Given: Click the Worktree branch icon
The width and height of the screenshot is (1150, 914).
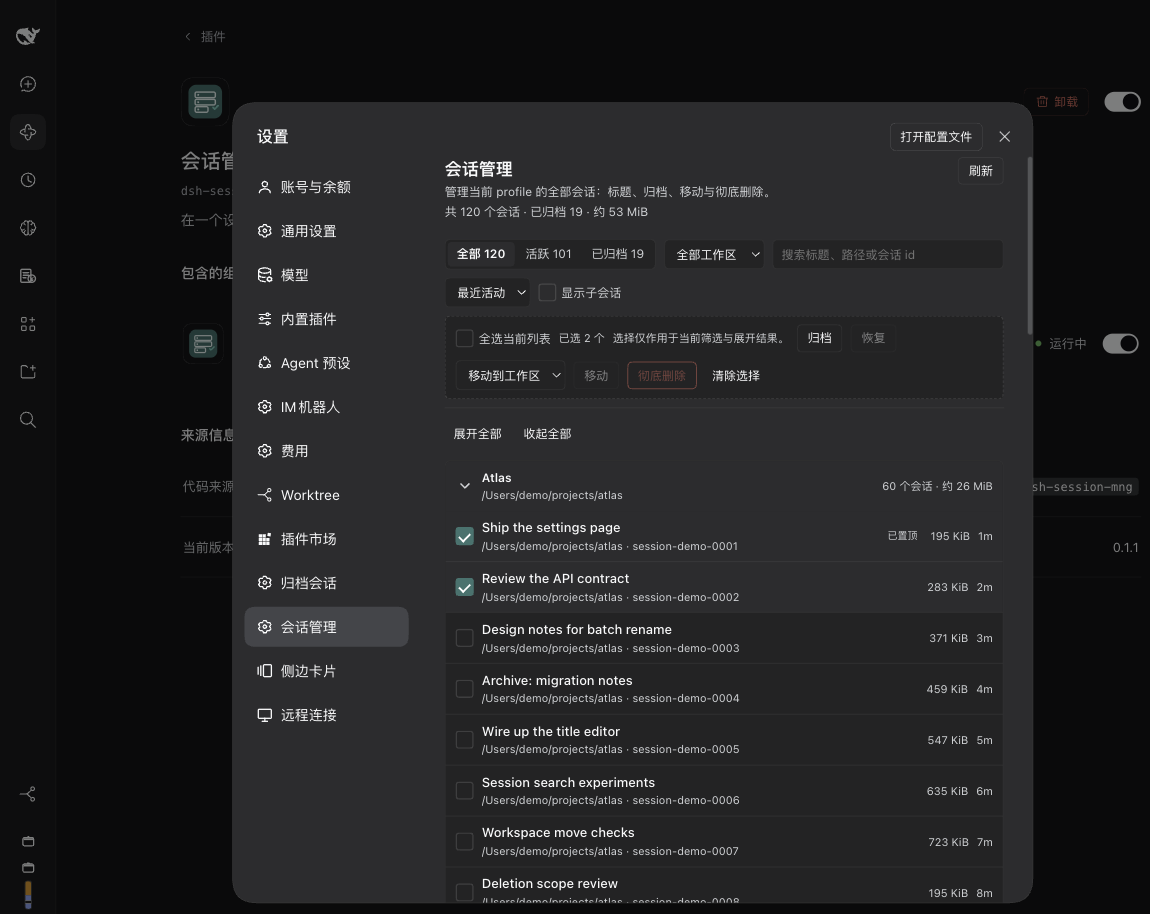Looking at the screenshot, I should tap(265, 495).
